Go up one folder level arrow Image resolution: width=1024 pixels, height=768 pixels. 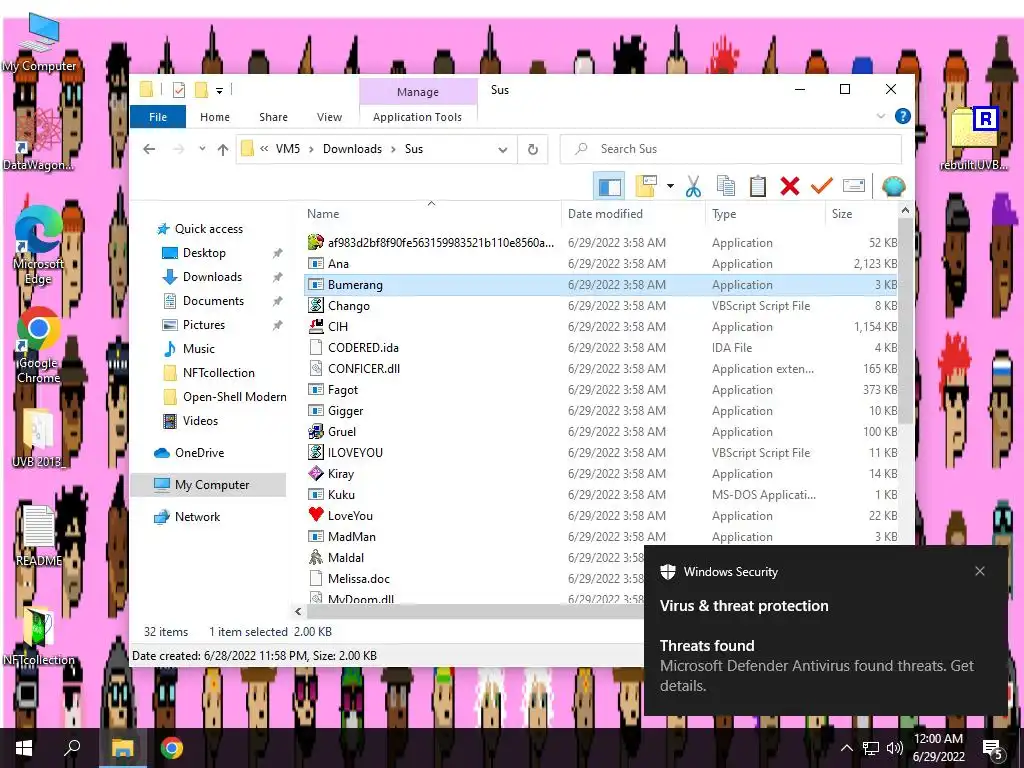(223, 150)
